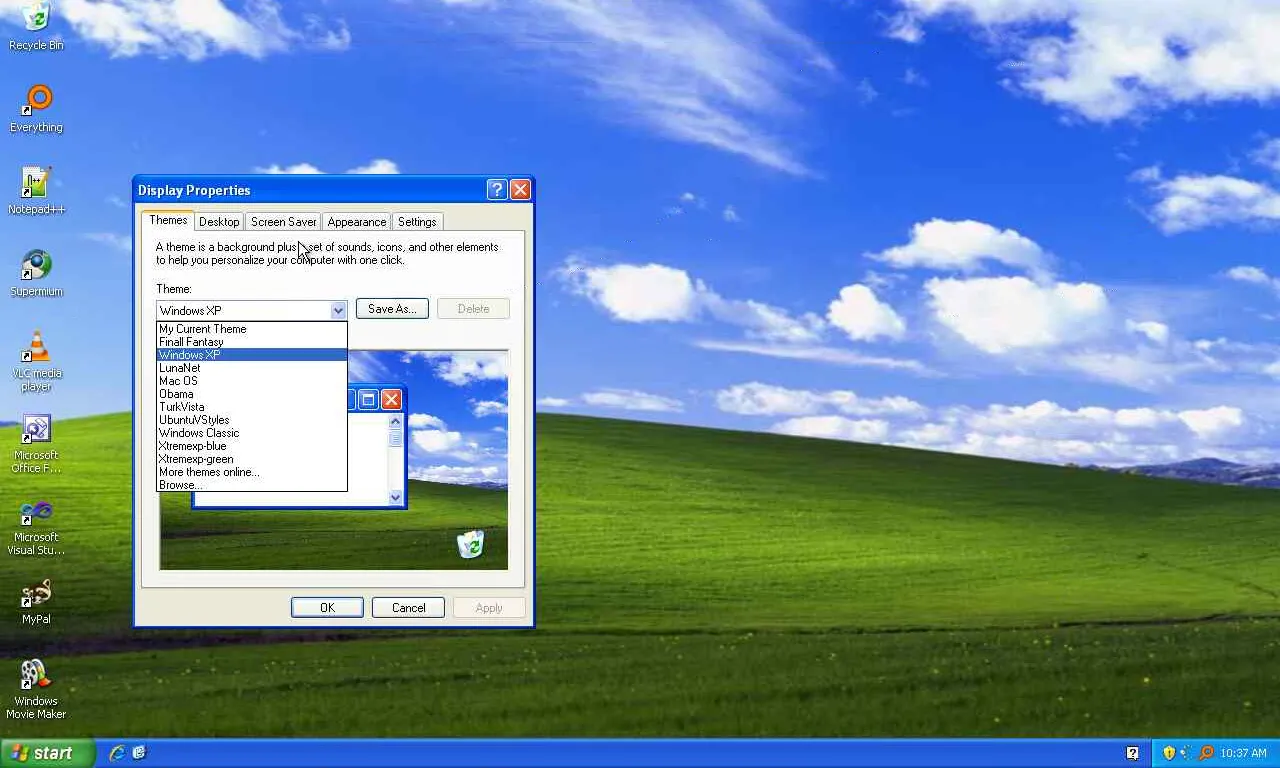Close the Display Properties window
The width and height of the screenshot is (1280, 768).
pyautogui.click(x=520, y=190)
